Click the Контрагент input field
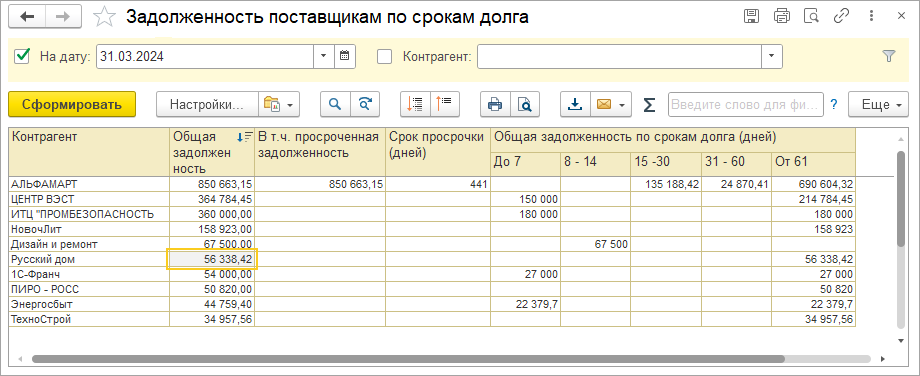Screen dimensions: 920x376 coord(620,56)
